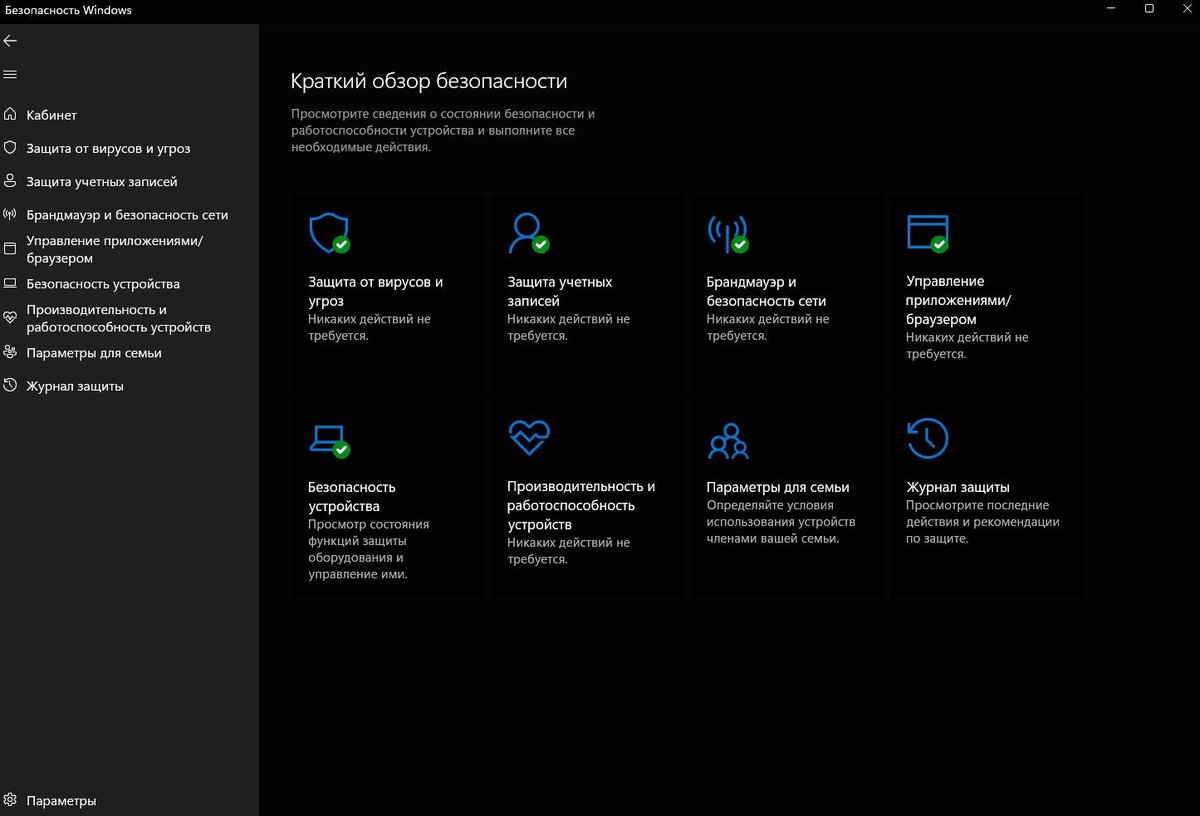Click large history clock icon on protection log card

click(927, 438)
